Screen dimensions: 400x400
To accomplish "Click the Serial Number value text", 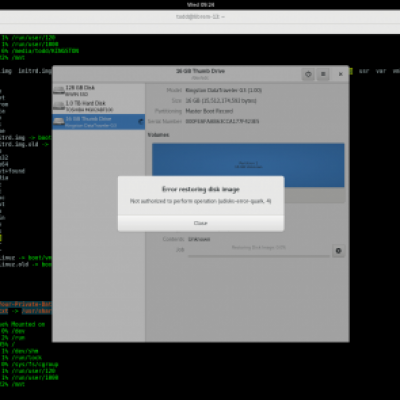I will [x=222, y=121].
